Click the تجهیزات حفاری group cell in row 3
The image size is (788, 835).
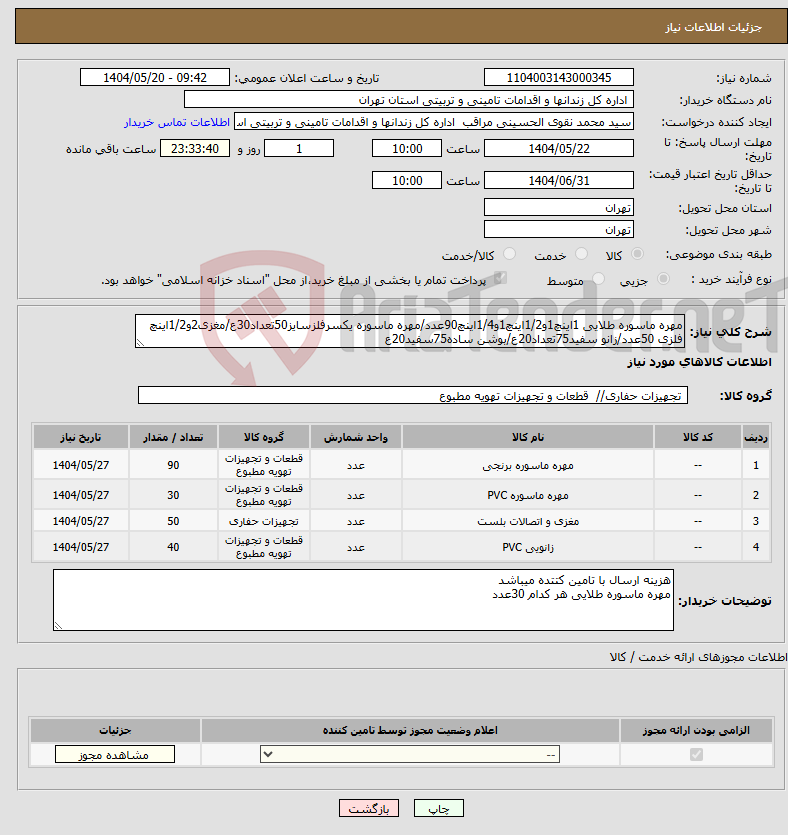click(x=264, y=521)
